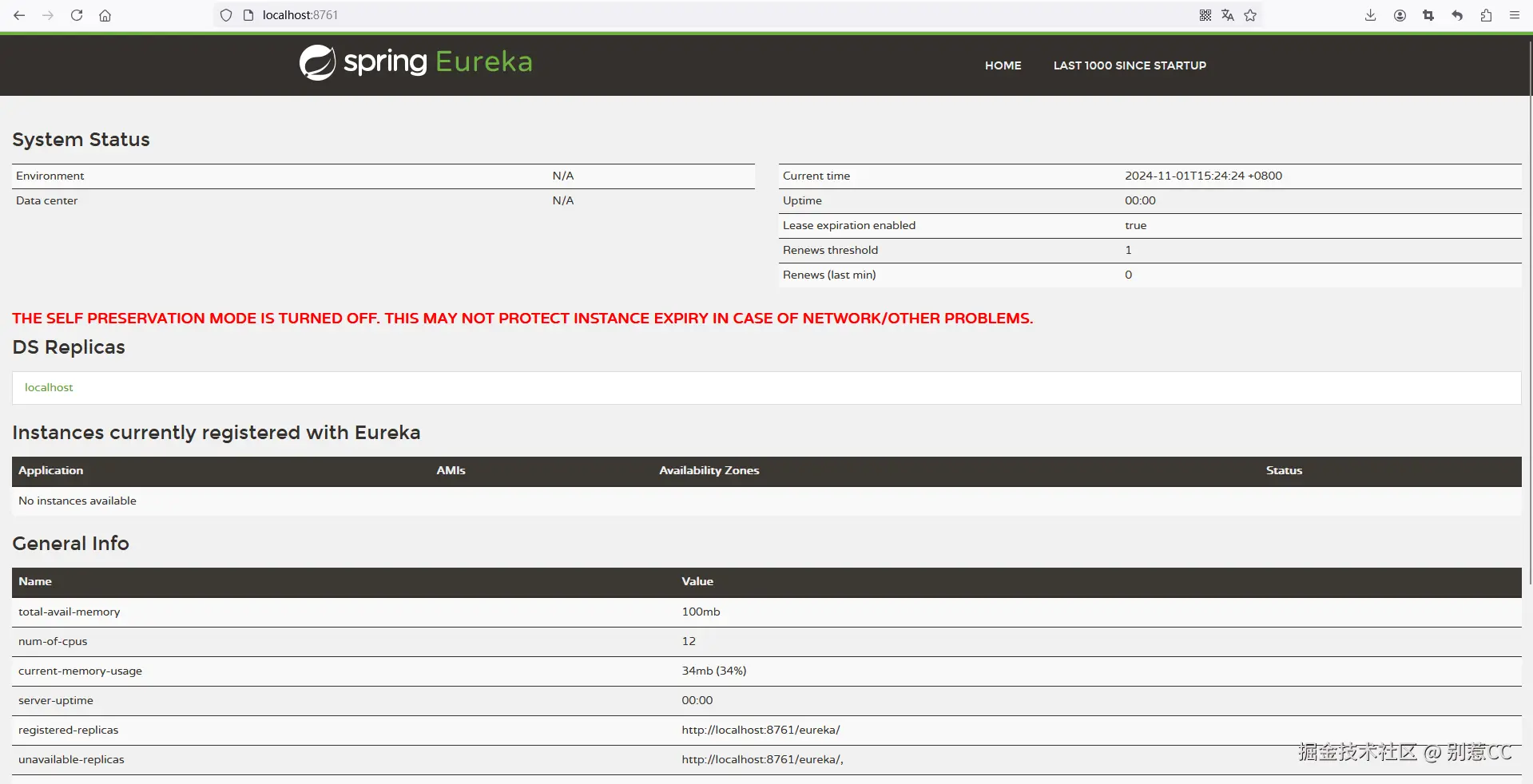Click the shield tracking protection icon

pyautogui.click(x=226, y=15)
